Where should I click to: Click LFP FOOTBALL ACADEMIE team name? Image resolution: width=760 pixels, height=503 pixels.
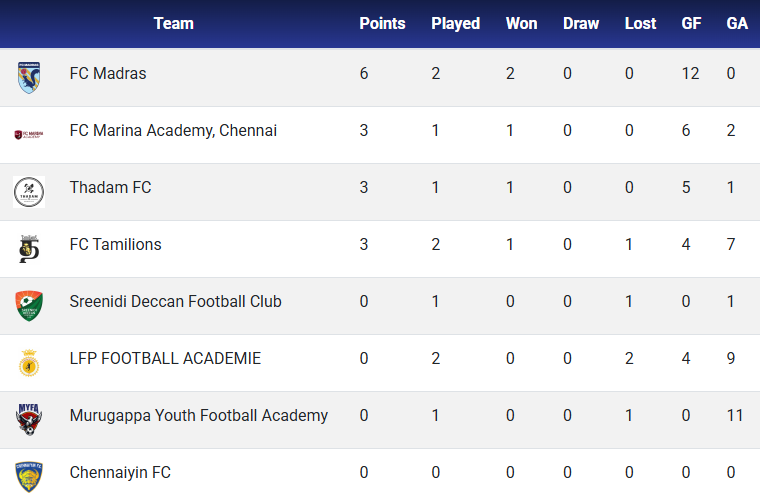coord(165,359)
